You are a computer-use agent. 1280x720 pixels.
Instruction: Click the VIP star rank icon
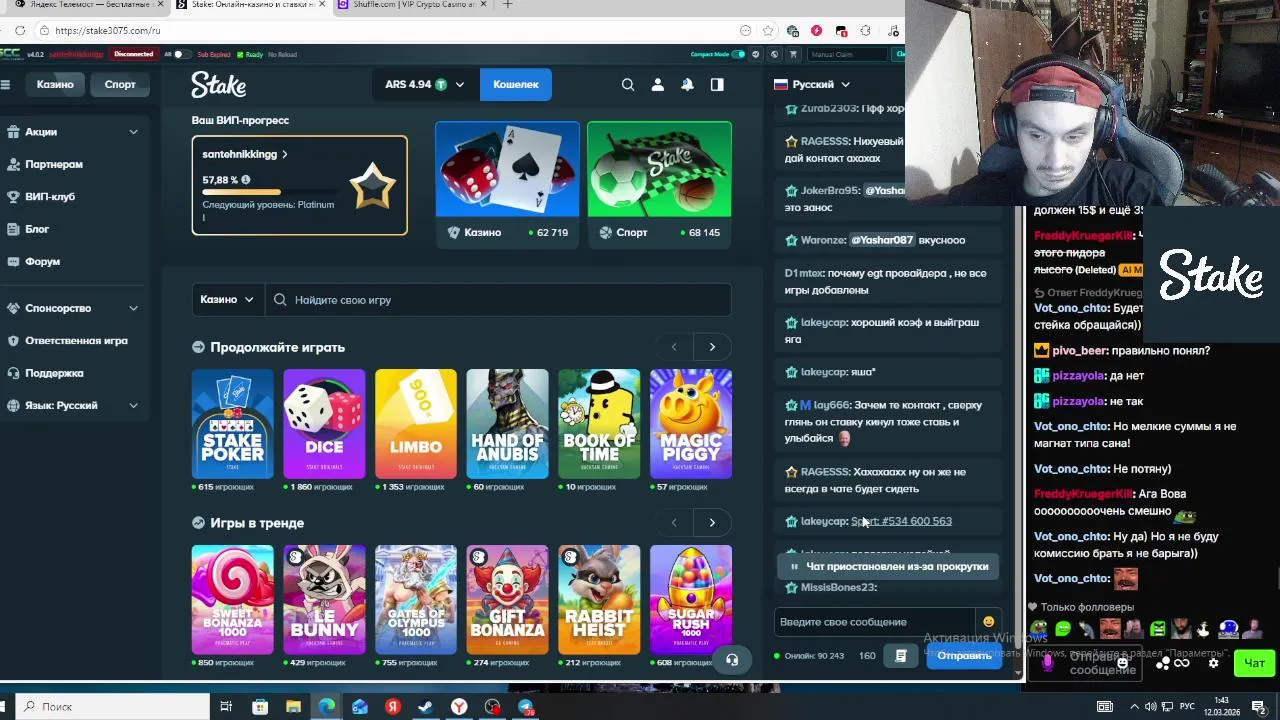pos(372,185)
